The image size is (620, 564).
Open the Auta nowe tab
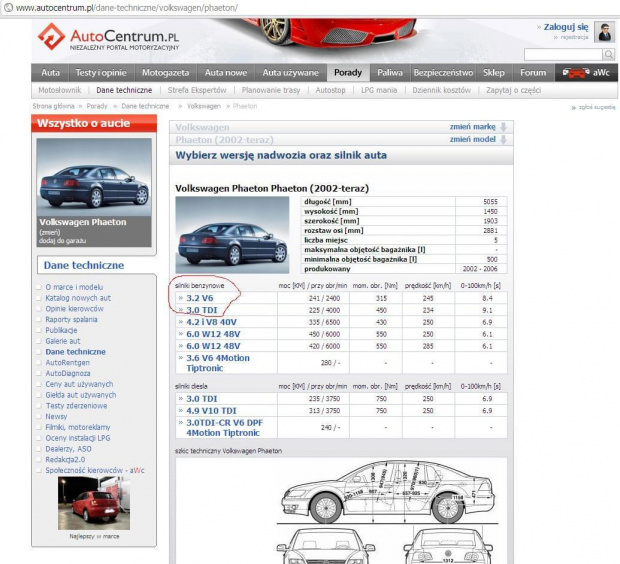(x=226, y=73)
